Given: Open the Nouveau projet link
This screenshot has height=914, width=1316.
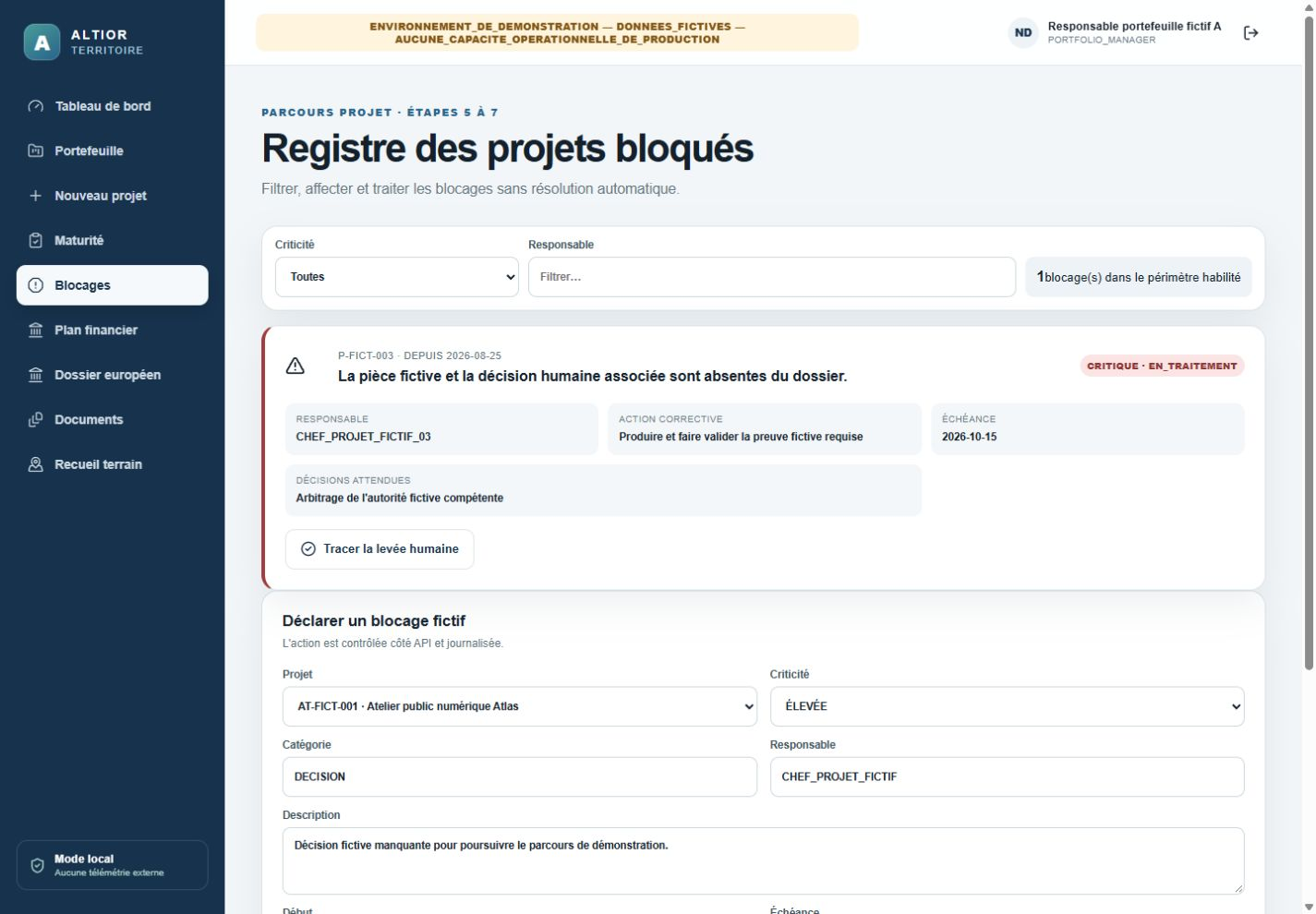Looking at the screenshot, I should (113, 196).
